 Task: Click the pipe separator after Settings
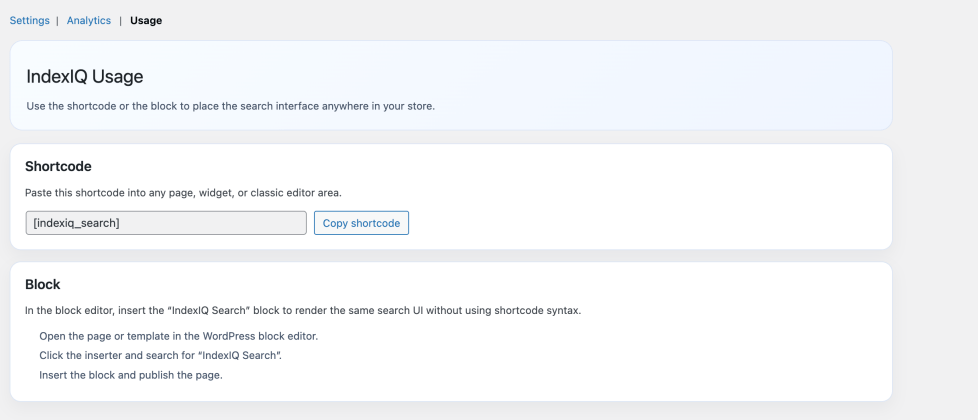[58, 20]
